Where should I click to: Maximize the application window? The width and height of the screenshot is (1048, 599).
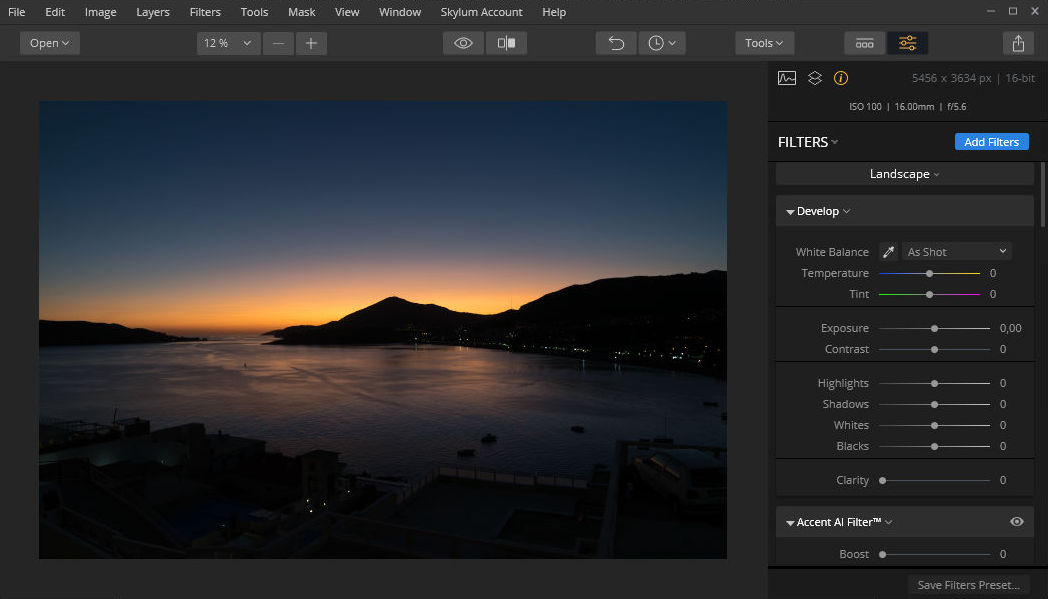coord(1013,11)
